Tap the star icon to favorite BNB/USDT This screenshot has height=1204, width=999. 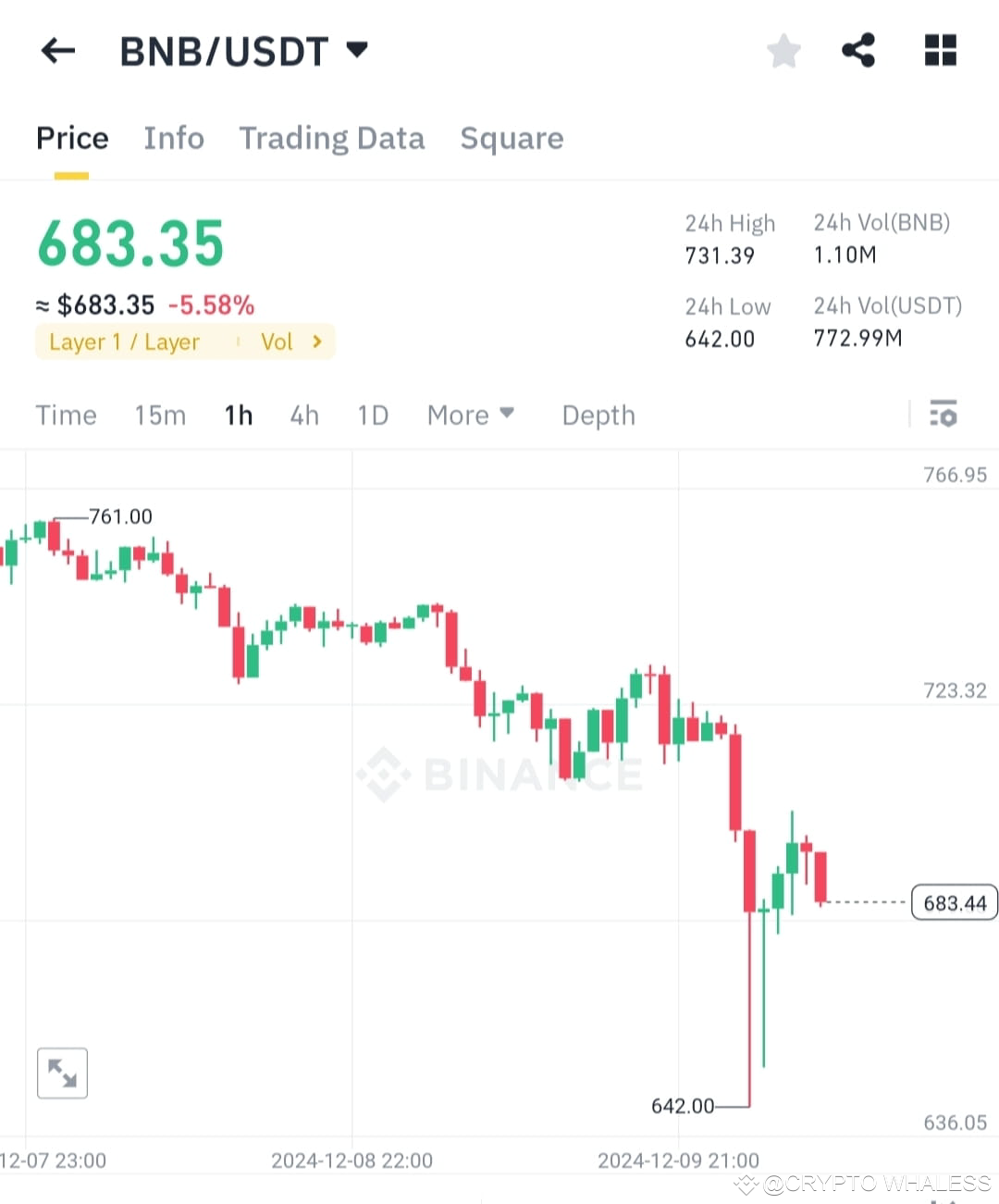pos(783,51)
